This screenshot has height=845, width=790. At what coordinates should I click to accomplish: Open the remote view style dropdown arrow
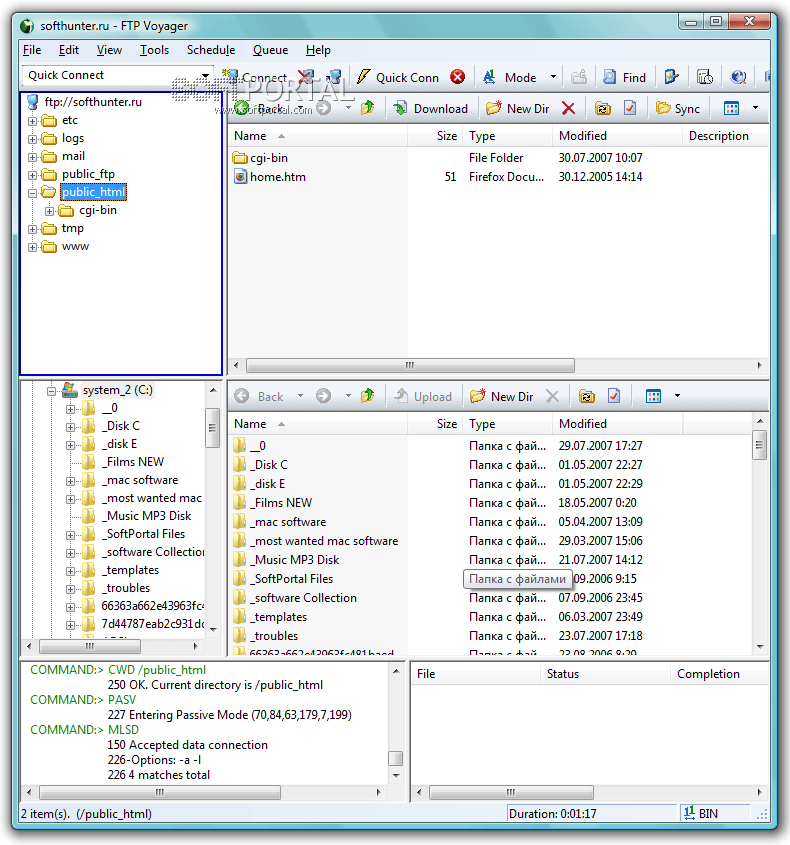756,108
